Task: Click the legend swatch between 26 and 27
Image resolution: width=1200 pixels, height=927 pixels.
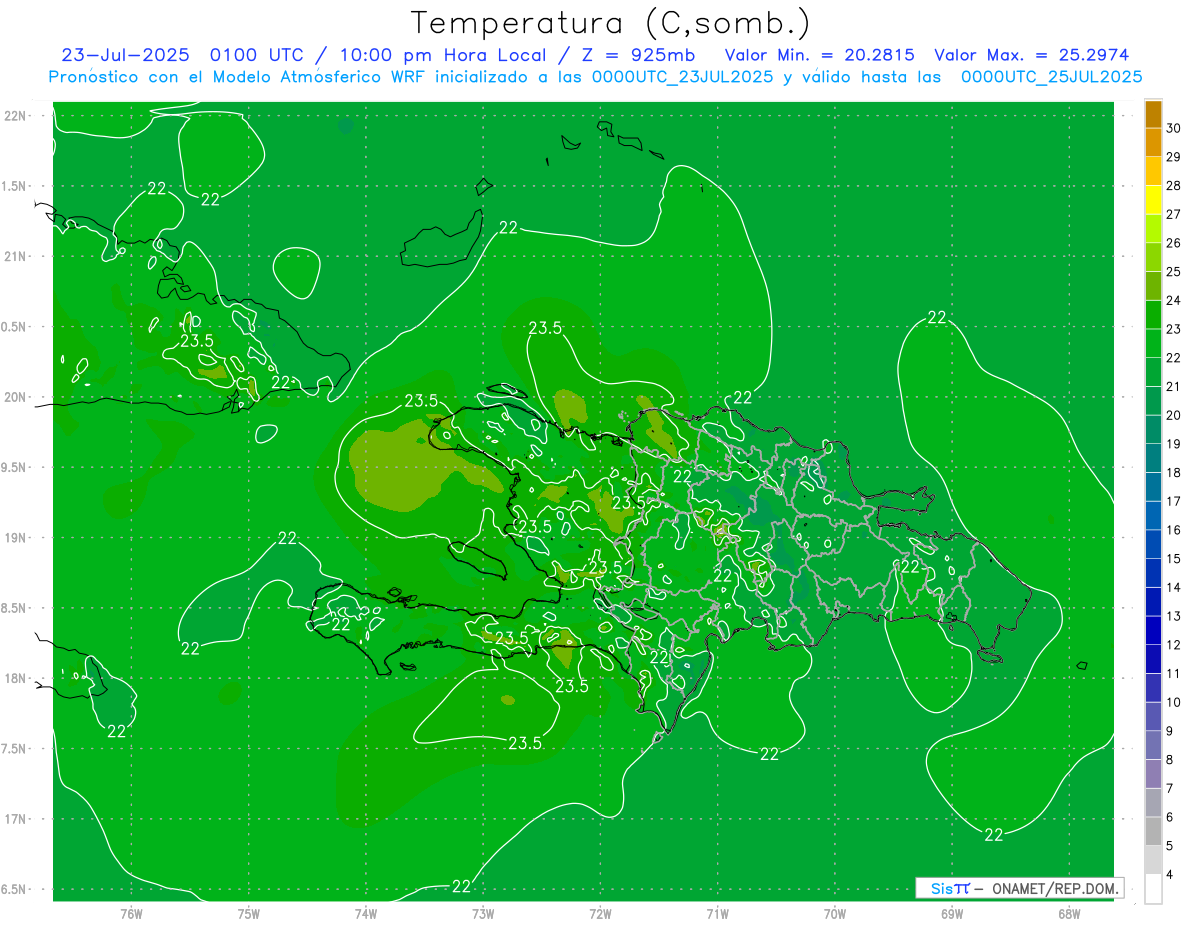Action: click(1153, 229)
